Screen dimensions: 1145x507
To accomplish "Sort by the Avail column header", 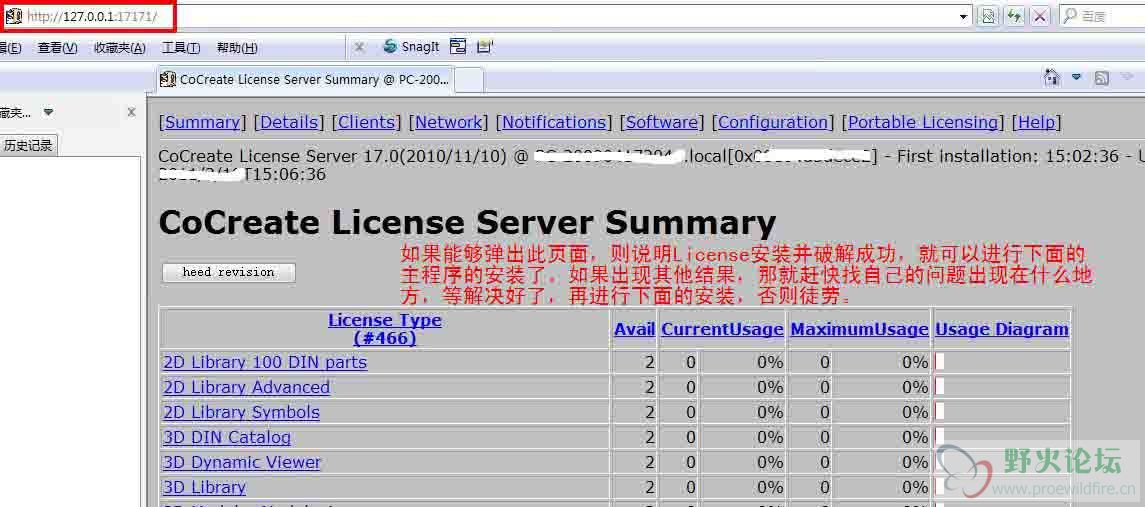I will click(634, 329).
